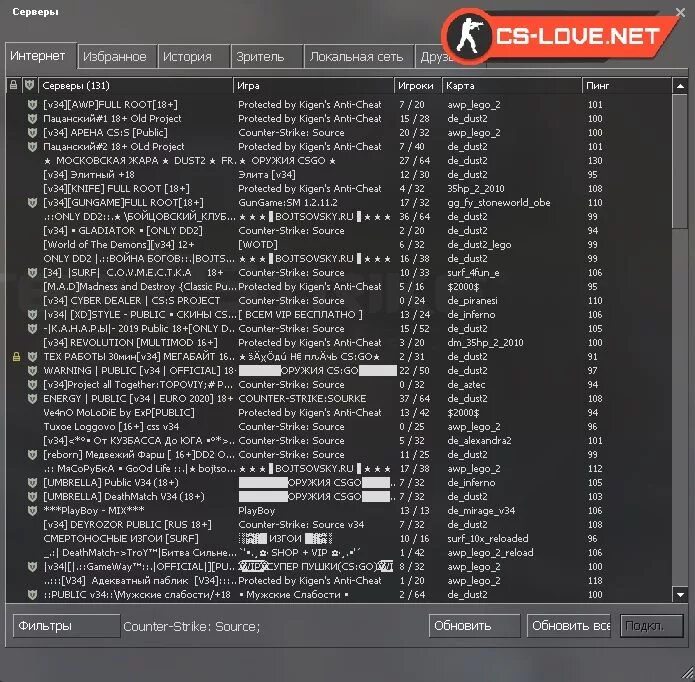Click shield icon beside [reborn] Медвежий Фарш
695x682 pixels.
pyautogui.click(x=32, y=455)
